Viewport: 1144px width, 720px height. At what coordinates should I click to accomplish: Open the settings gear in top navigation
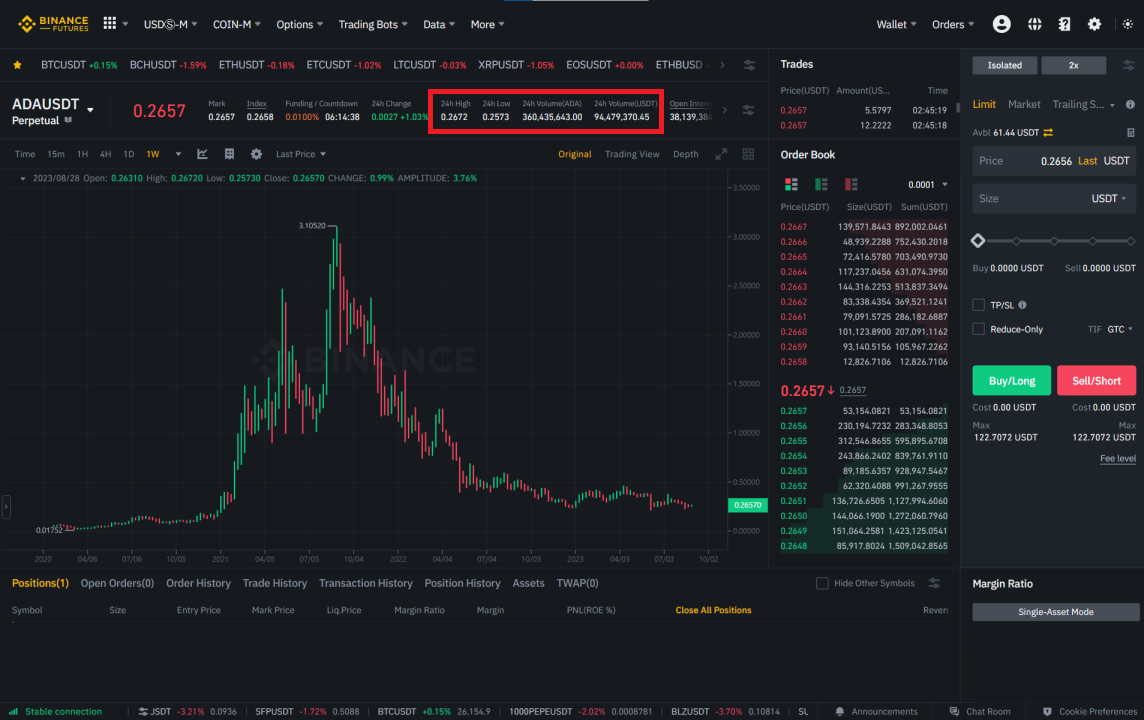coord(1094,24)
